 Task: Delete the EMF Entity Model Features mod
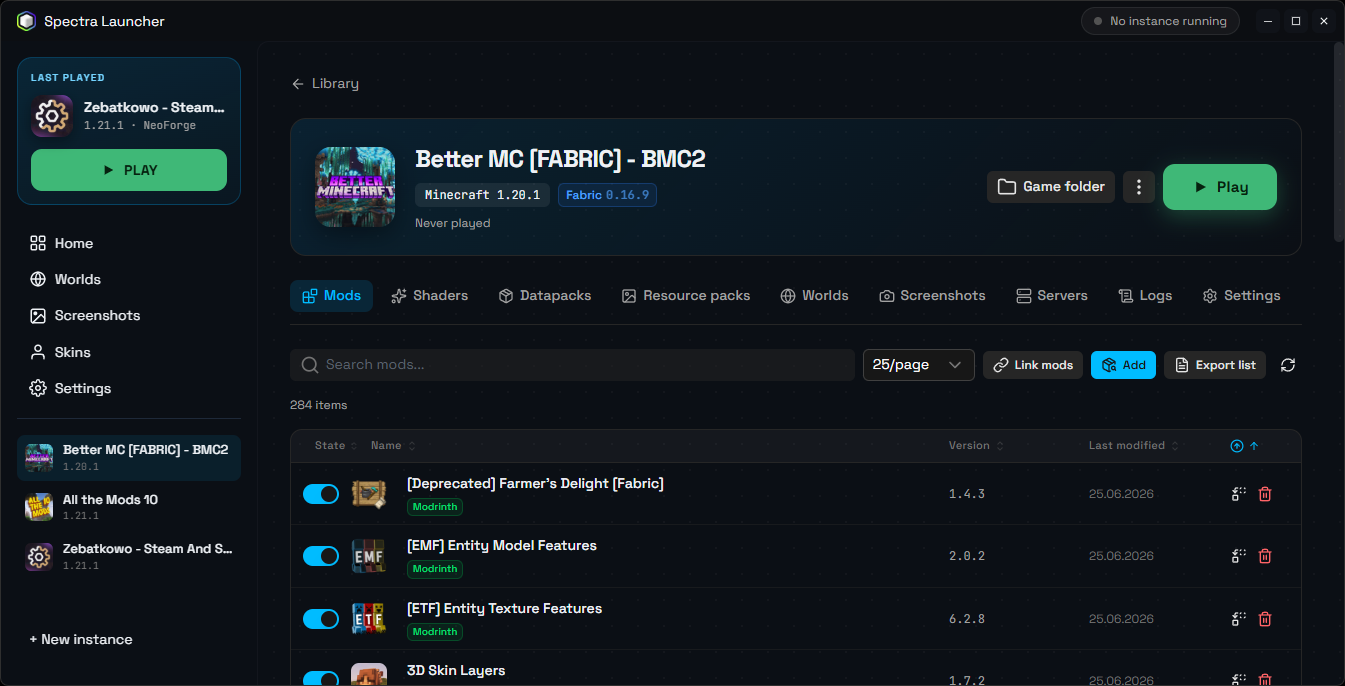tap(1265, 556)
